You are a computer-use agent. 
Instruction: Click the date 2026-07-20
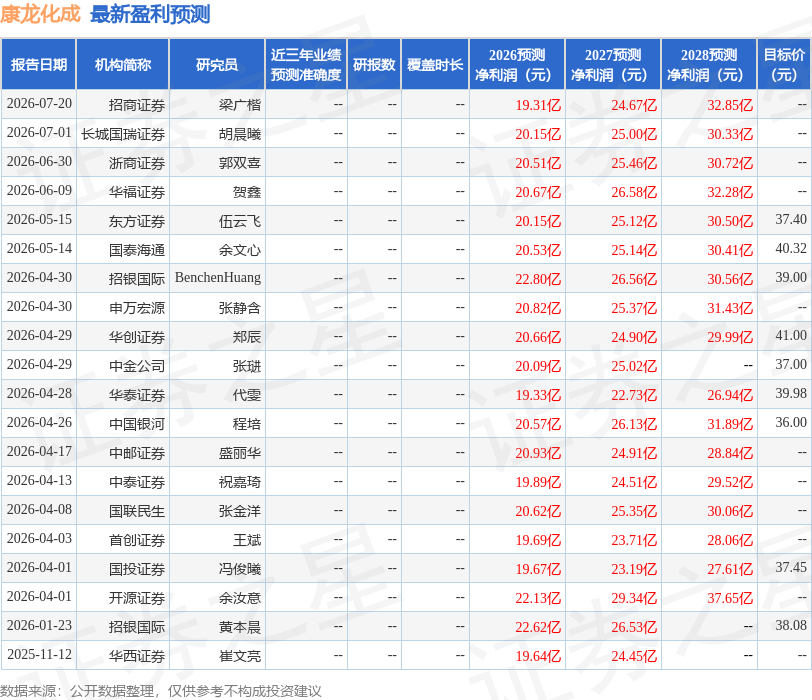(39, 104)
